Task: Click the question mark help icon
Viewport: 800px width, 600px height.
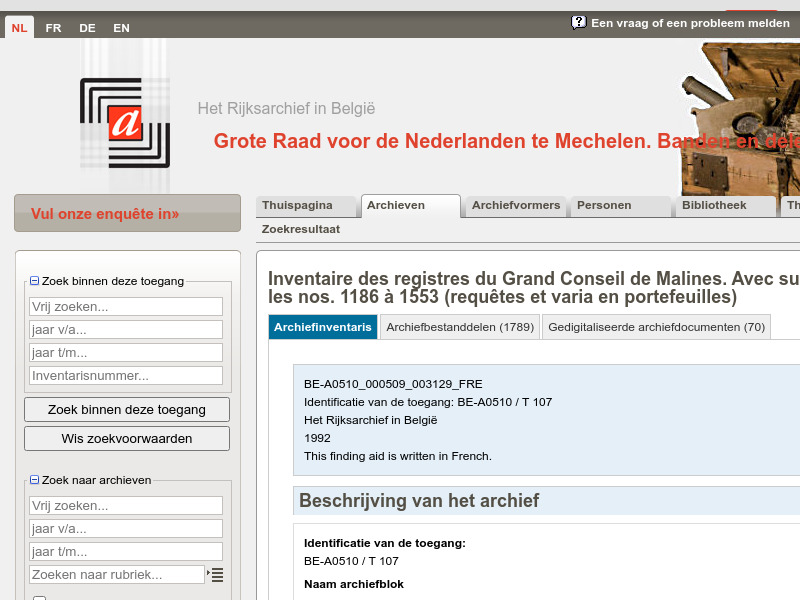Action: (578, 22)
